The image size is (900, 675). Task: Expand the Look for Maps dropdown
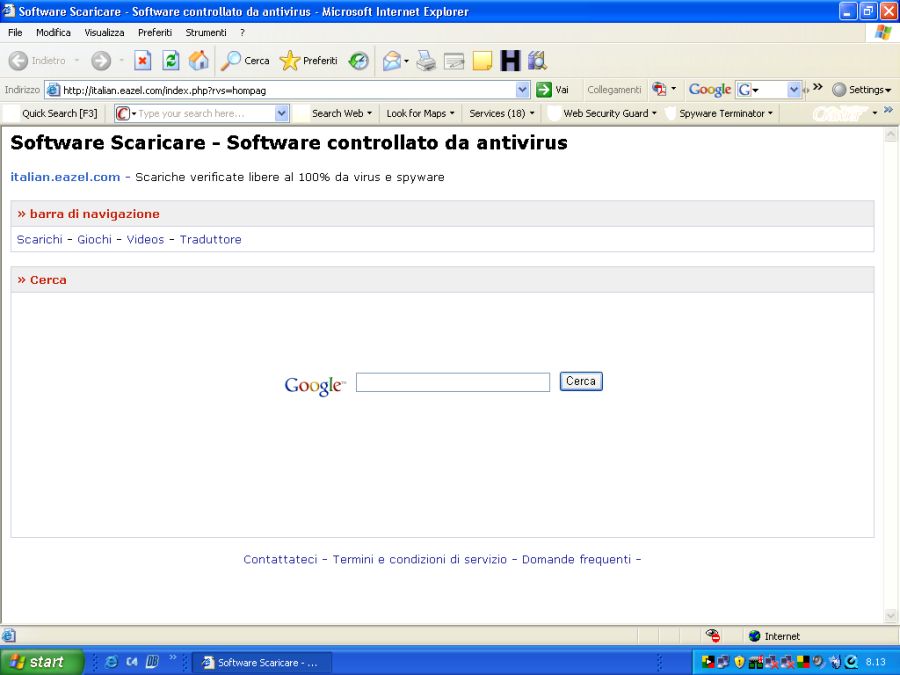(x=452, y=114)
